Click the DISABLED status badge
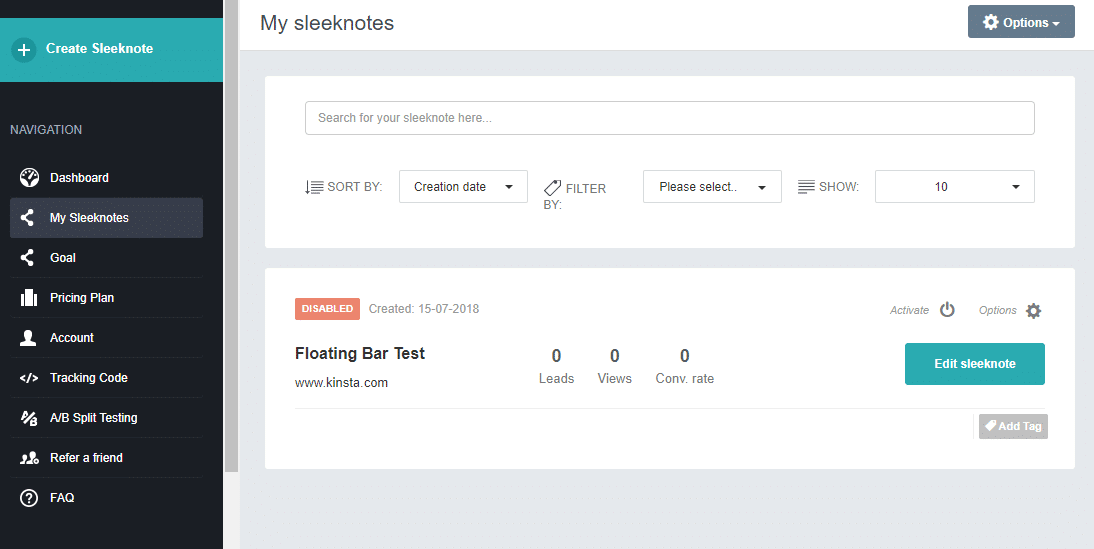The width and height of the screenshot is (1094, 549). pos(327,309)
